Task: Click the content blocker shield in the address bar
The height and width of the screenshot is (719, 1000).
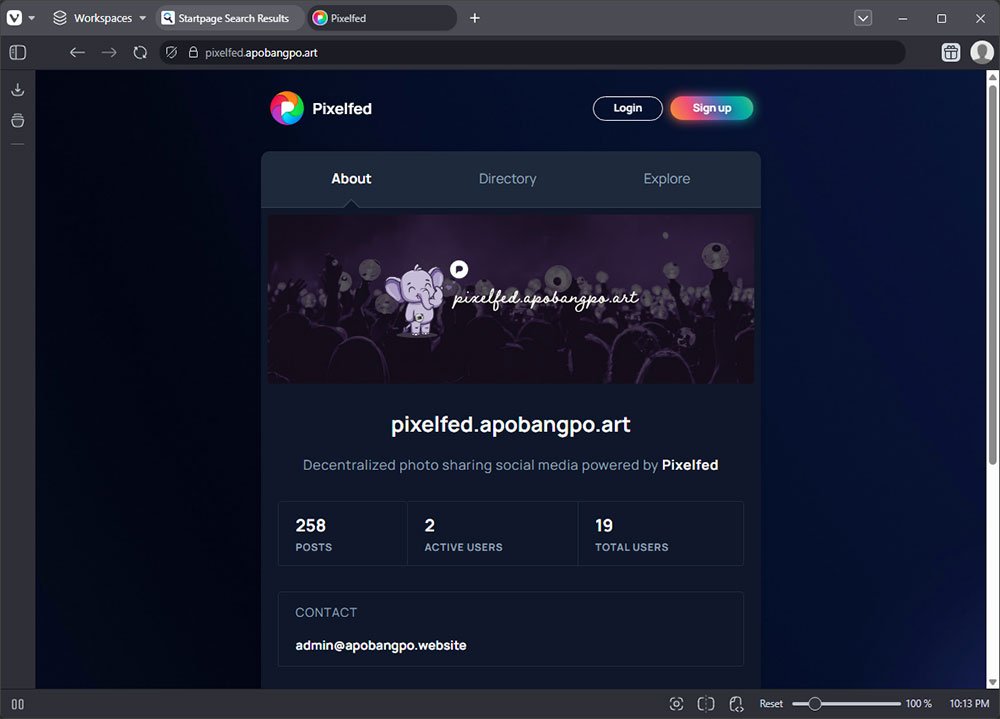Action: tap(170, 52)
